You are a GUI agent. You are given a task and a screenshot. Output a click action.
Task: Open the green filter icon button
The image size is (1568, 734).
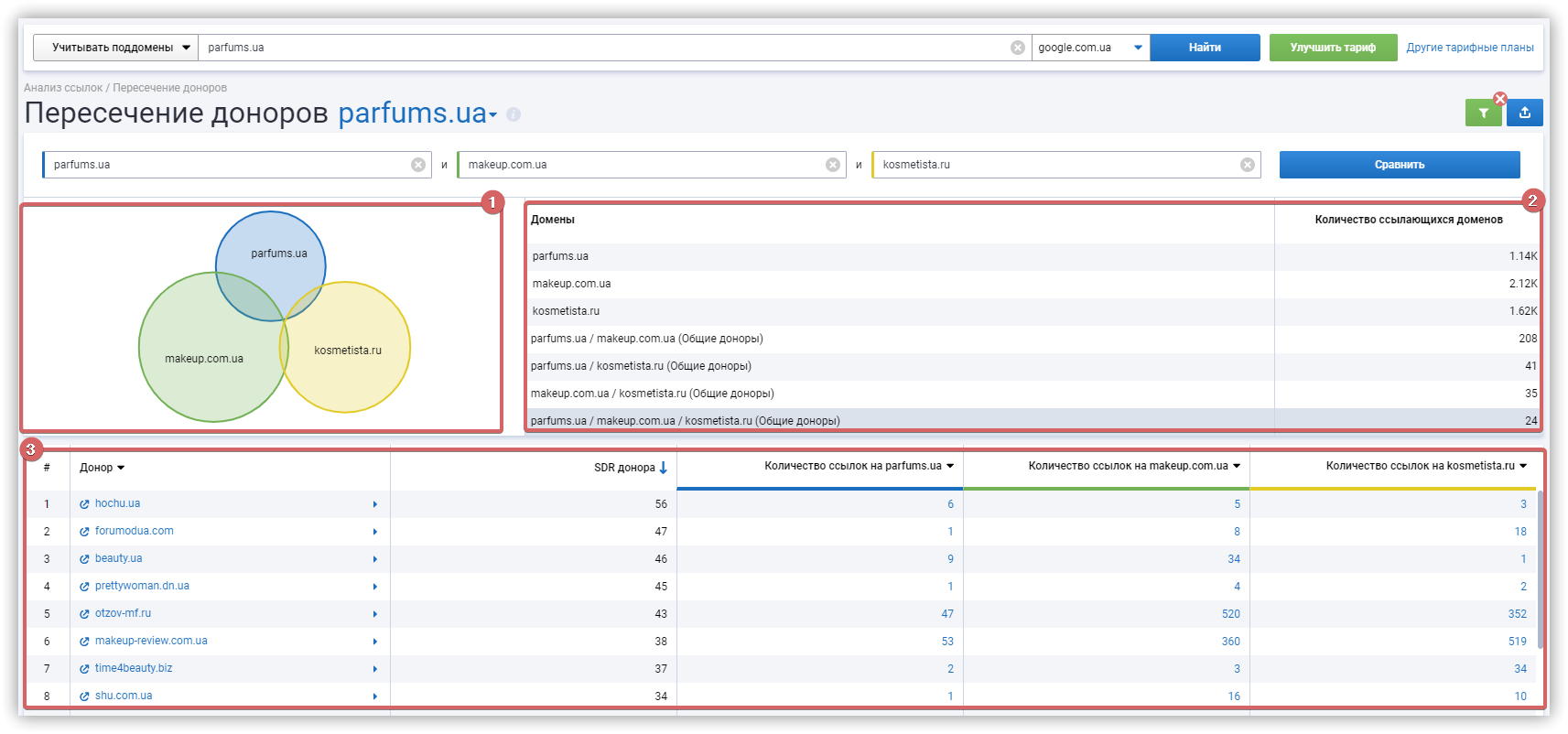(x=1483, y=113)
